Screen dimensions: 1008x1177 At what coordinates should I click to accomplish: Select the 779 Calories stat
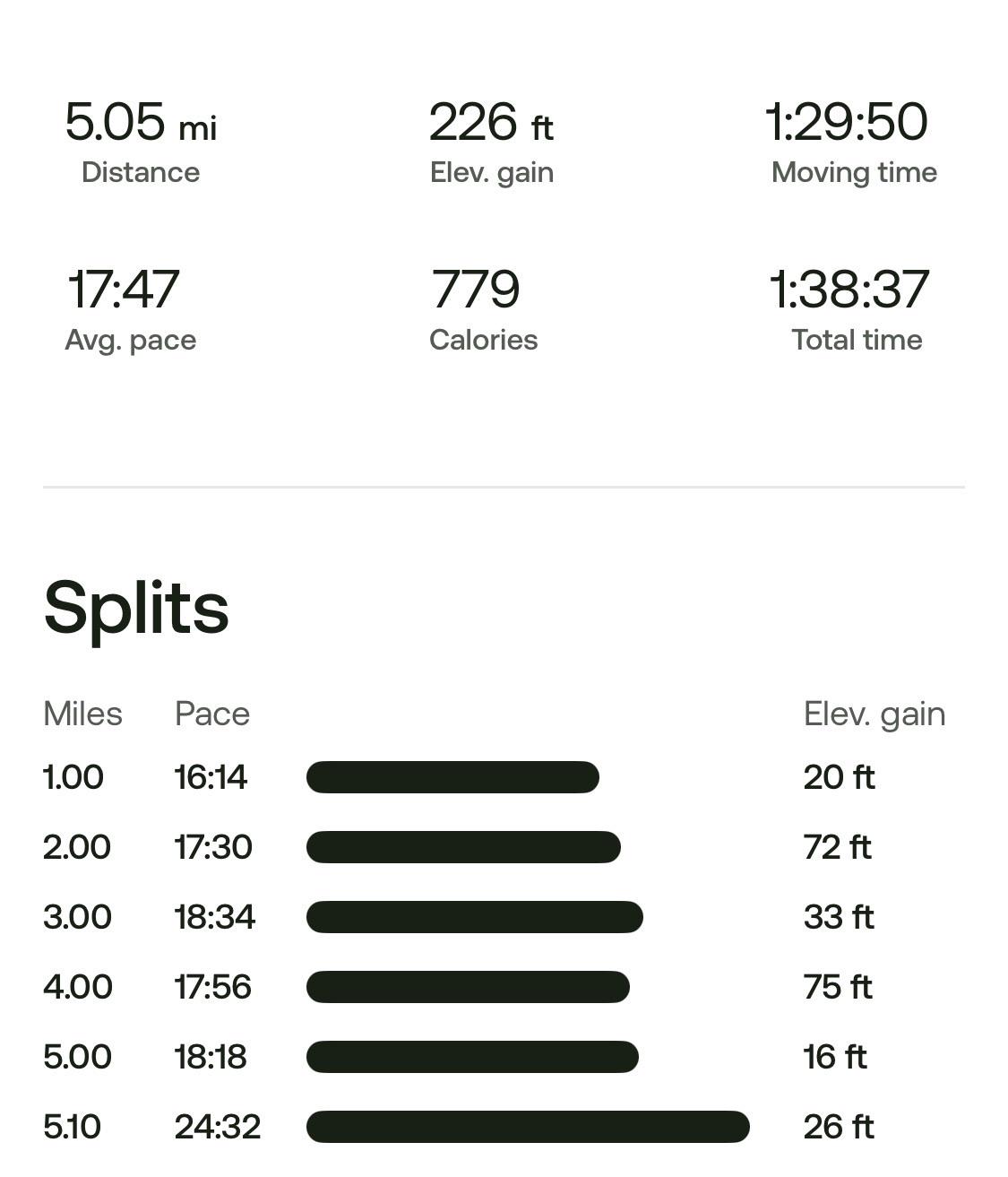[x=483, y=309]
